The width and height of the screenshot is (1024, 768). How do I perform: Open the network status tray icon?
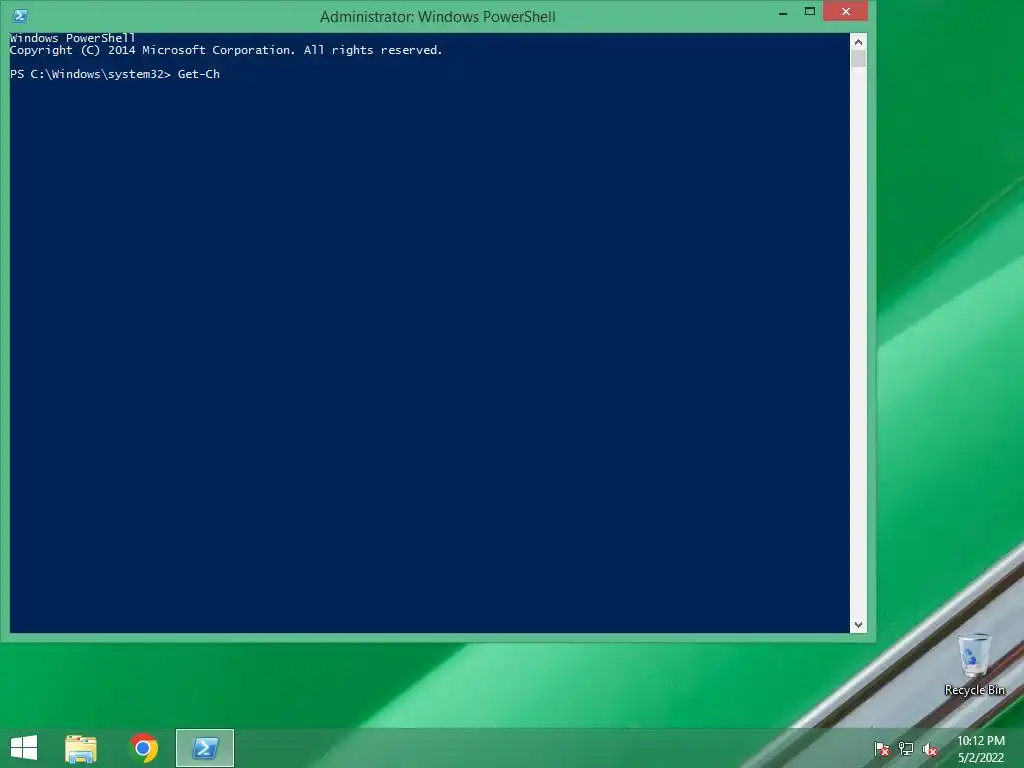point(906,749)
